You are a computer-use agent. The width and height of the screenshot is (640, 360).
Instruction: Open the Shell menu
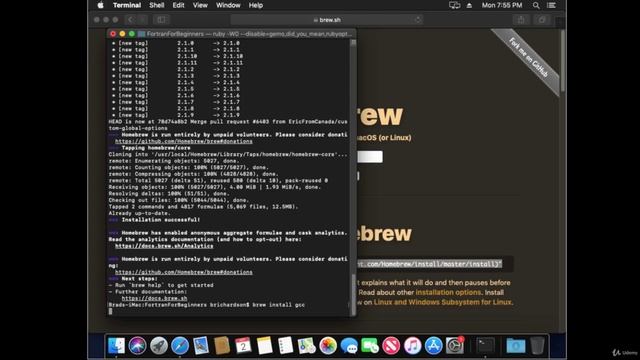coord(157,5)
